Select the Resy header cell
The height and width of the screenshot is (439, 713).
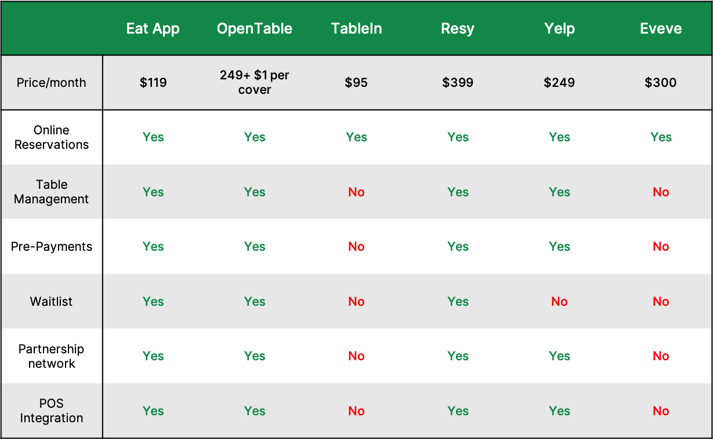click(x=457, y=29)
